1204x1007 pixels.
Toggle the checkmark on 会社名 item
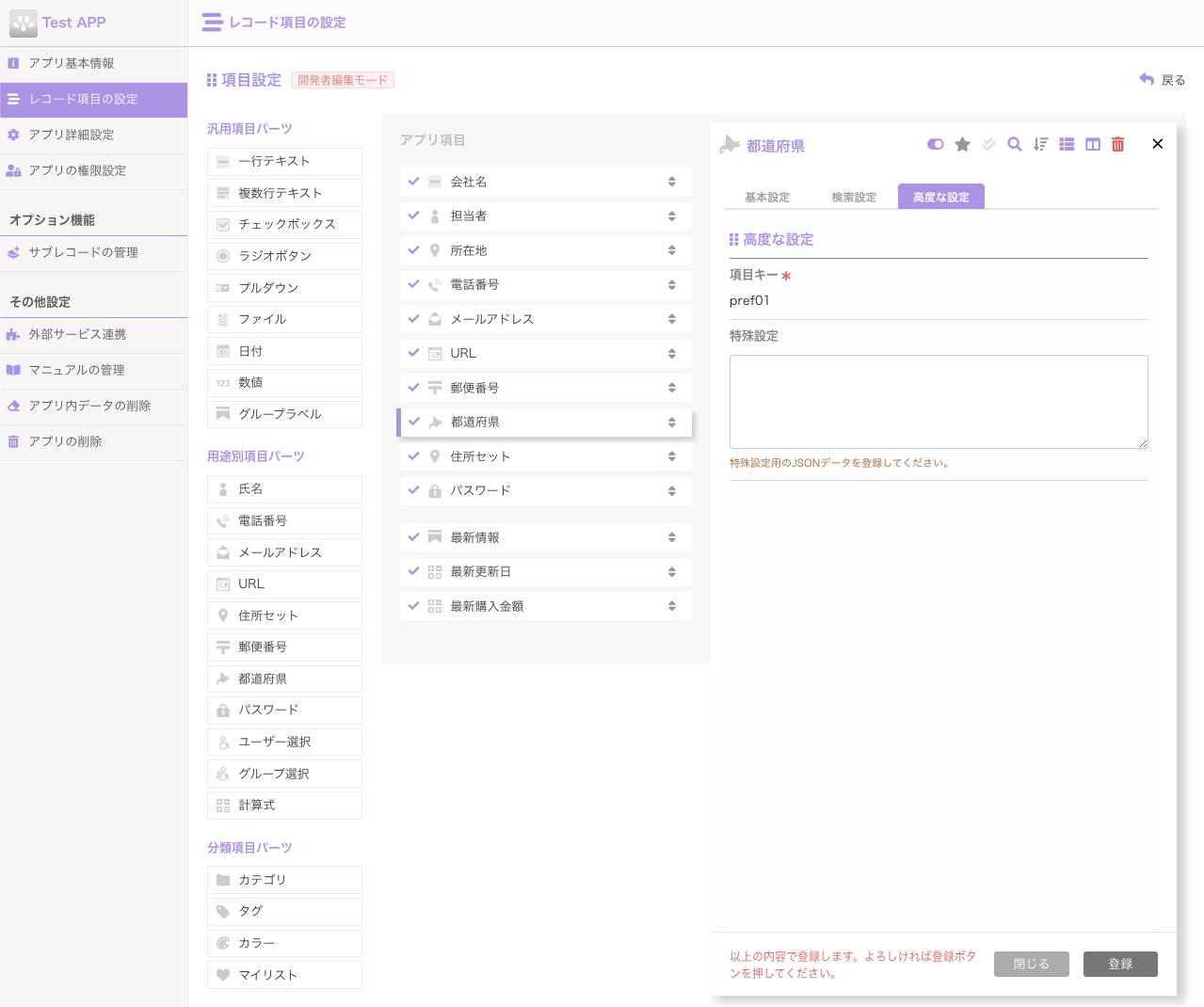pos(413,181)
